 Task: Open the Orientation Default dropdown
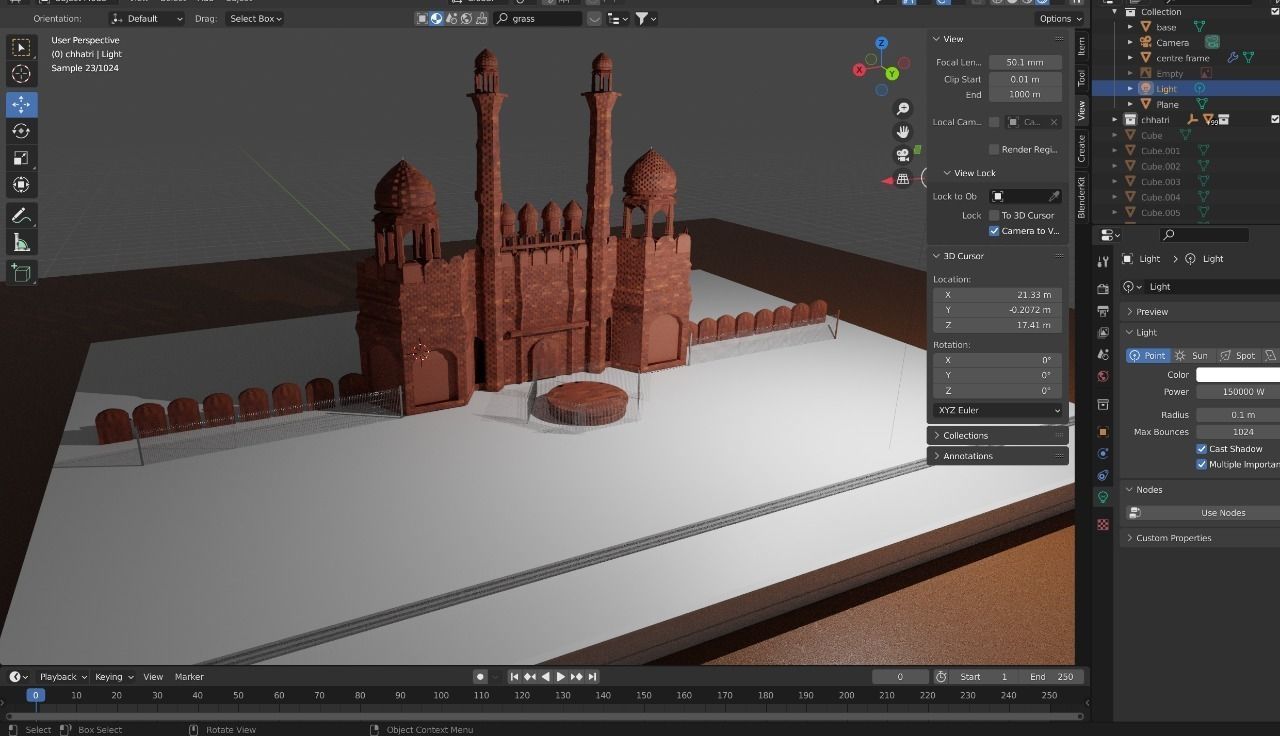147,18
